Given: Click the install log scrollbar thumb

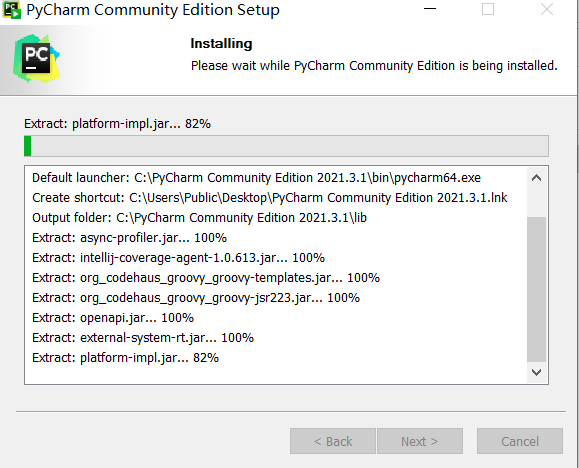Looking at the screenshot, I should 536,289.
